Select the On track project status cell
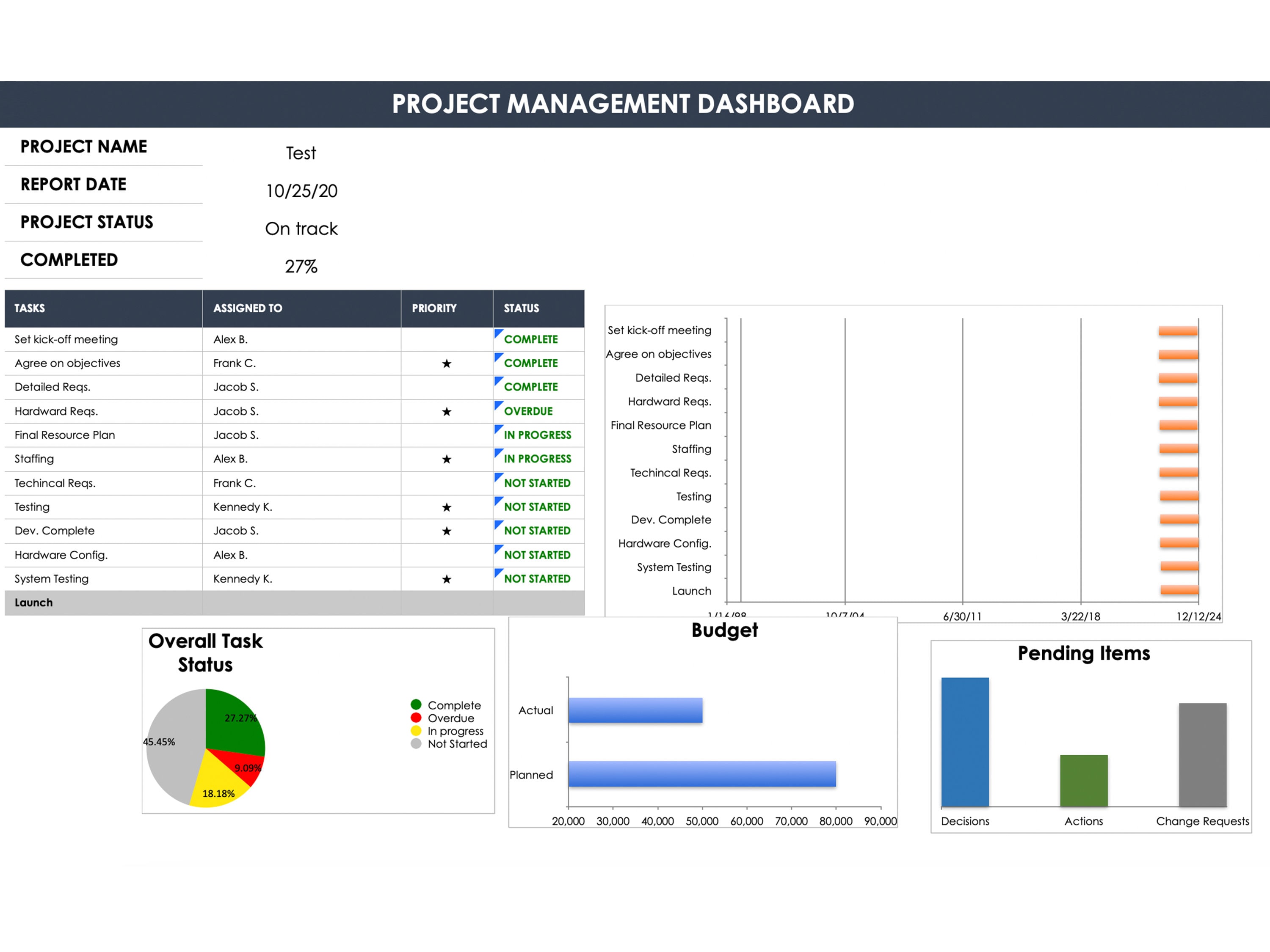This screenshot has width=1270, height=952. pos(301,229)
